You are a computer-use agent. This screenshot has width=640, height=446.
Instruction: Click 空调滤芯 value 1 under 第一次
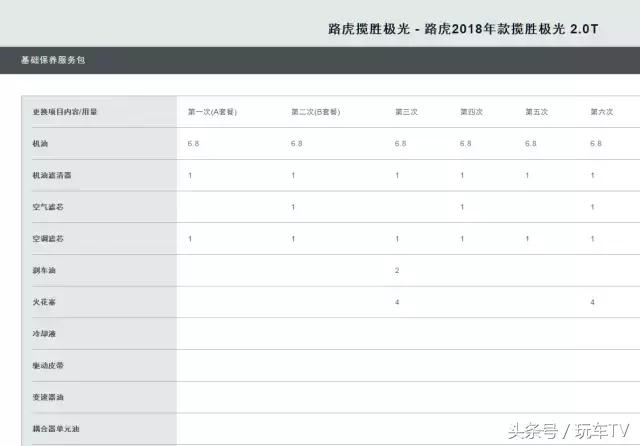190,239
